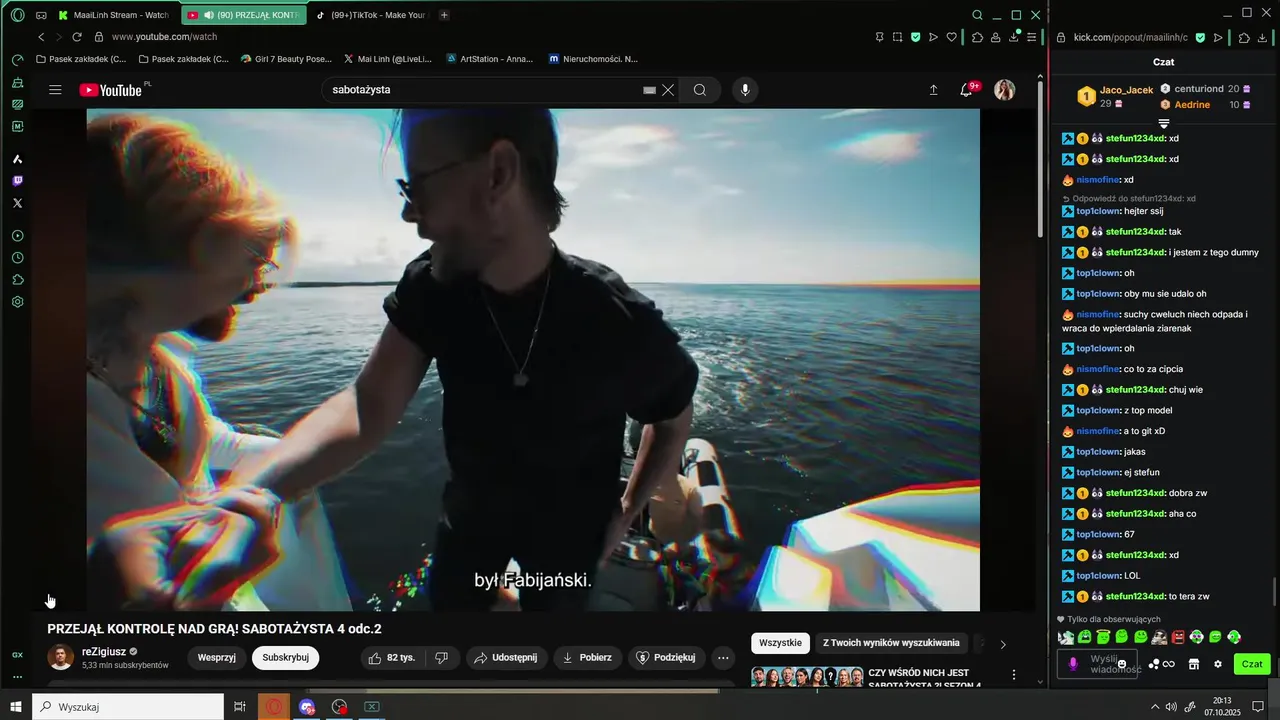This screenshot has width=1280, height=720.
Task: Open the browser easy setup menu icon
Action: 1034,37
